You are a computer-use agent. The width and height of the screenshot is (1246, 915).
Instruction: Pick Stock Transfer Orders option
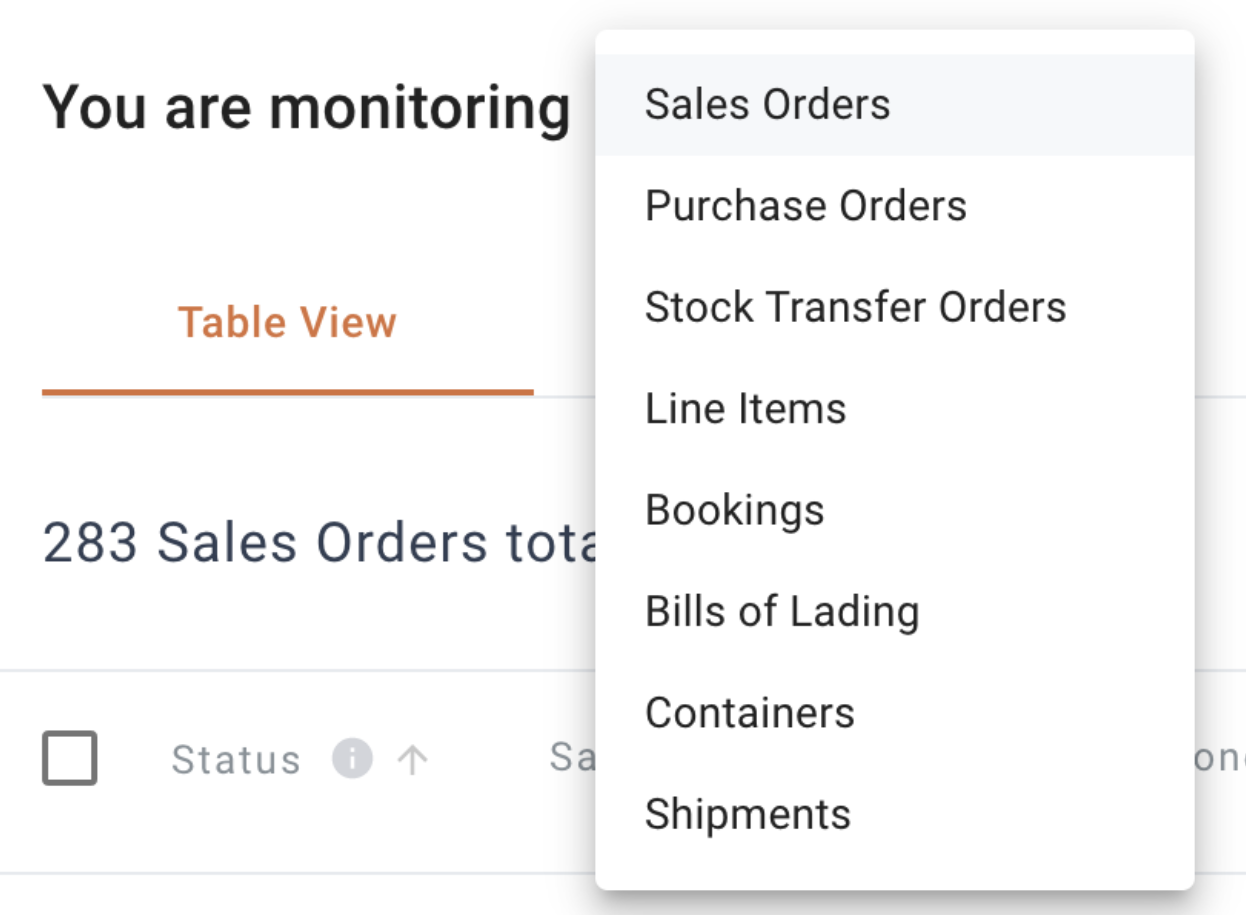tap(895, 307)
